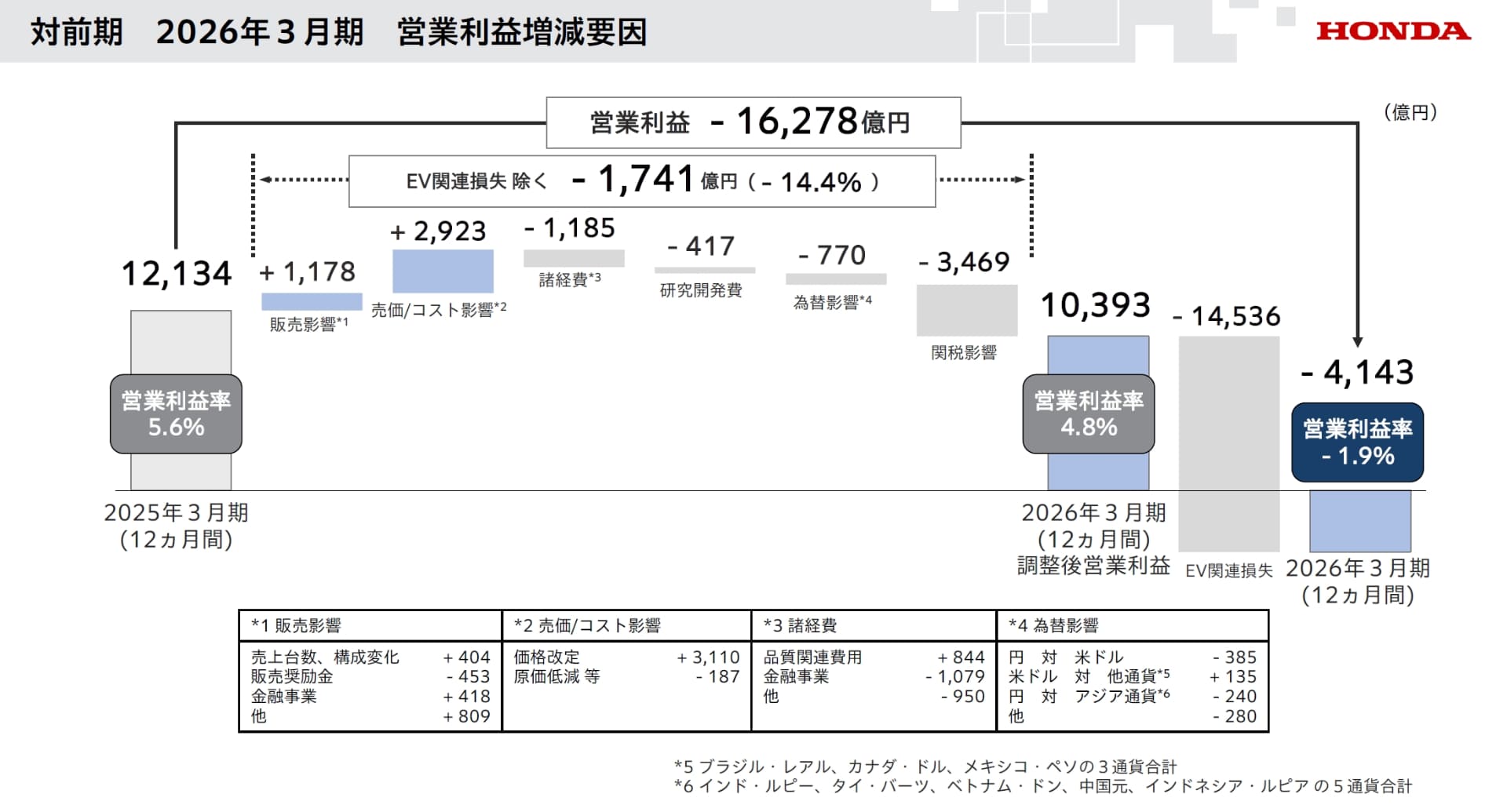Click the 10,393 value label
The width and height of the screenshot is (1507, 812).
click(1096, 305)
